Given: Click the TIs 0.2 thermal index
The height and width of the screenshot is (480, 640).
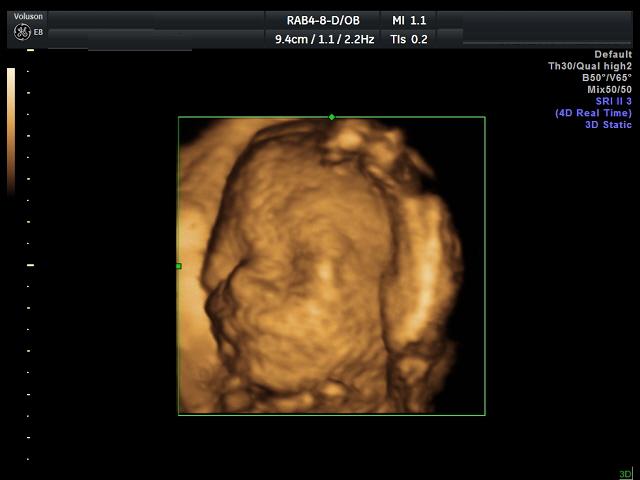Looking at the screenshot, I should pyautogui.click(x=409, y=39).
